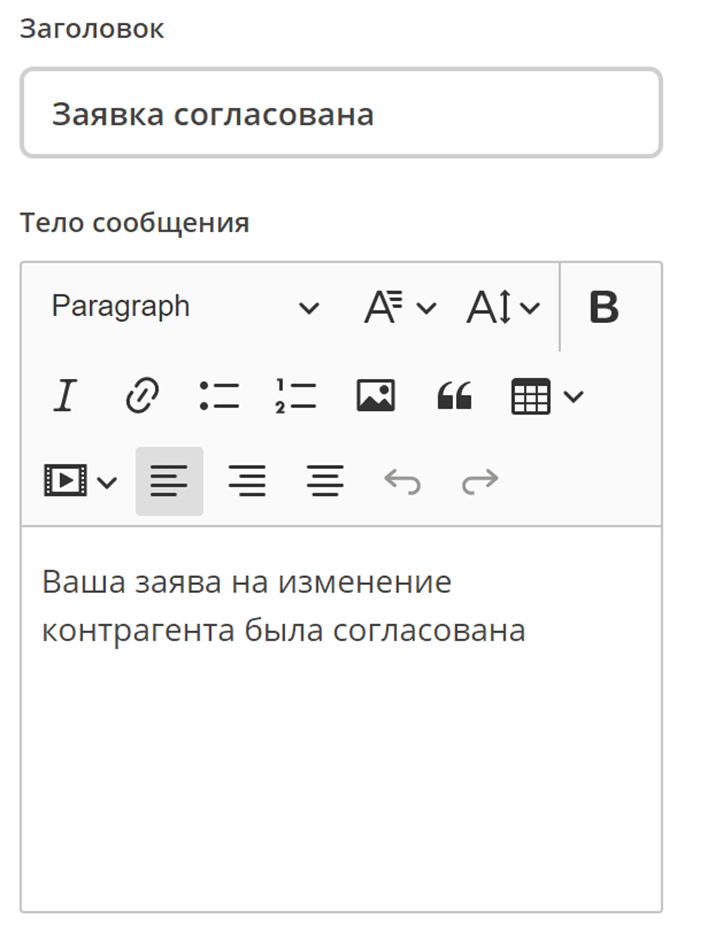
Task: Open the Paragraph heading style dropdown
Action: (186, 307)
